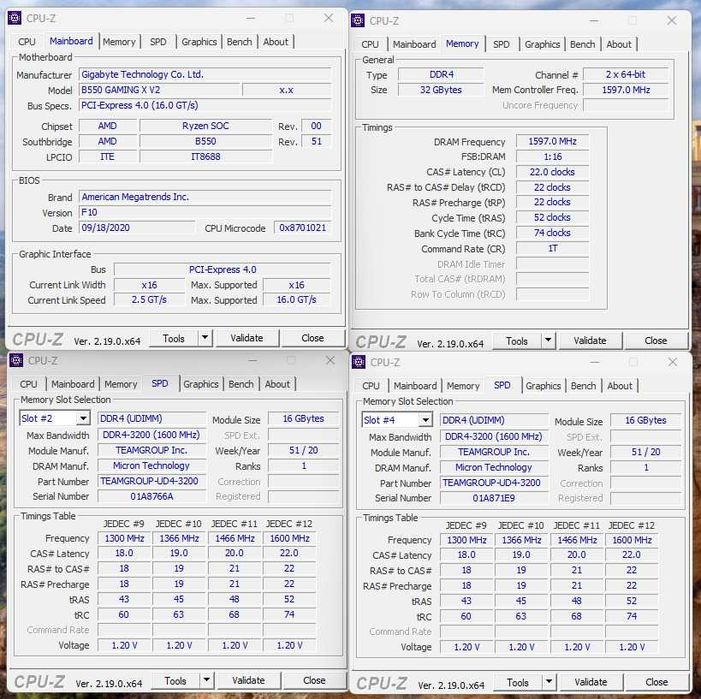
Task: Click DRAM Manuf. Micron Technology in Slot #4 window
Action: 494,467
